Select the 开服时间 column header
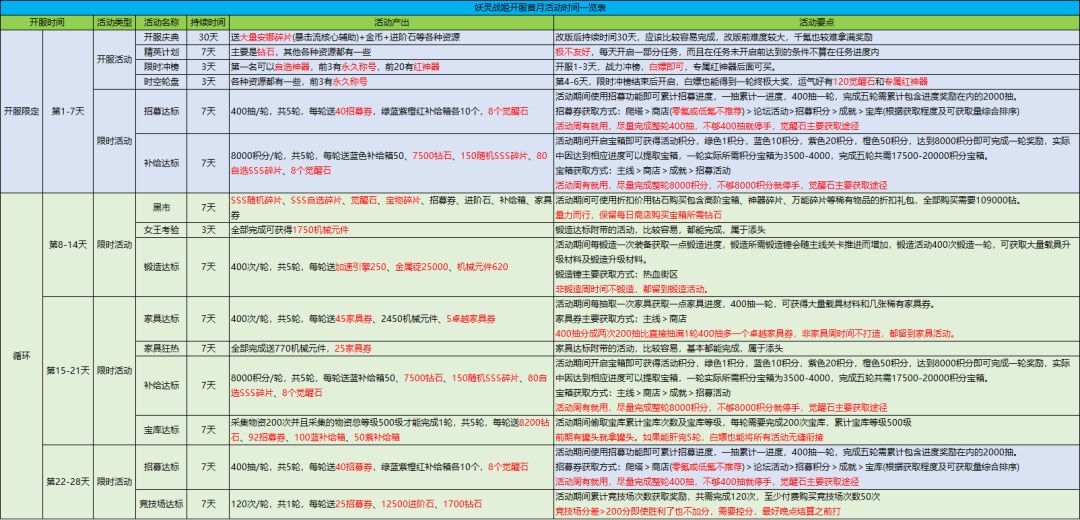The image size is (1080, 520). (47, 23)
